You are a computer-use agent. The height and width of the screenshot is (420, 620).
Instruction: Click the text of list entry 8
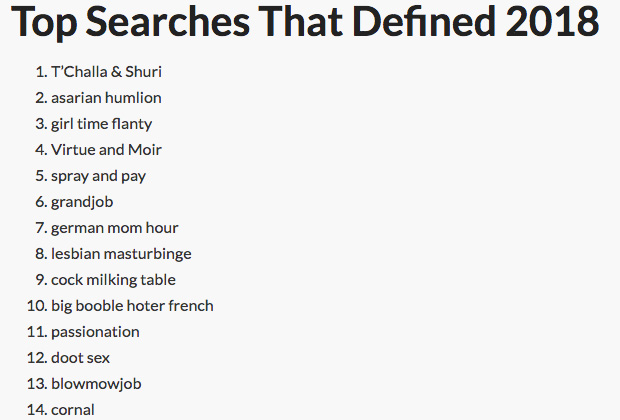coord(121,254)
